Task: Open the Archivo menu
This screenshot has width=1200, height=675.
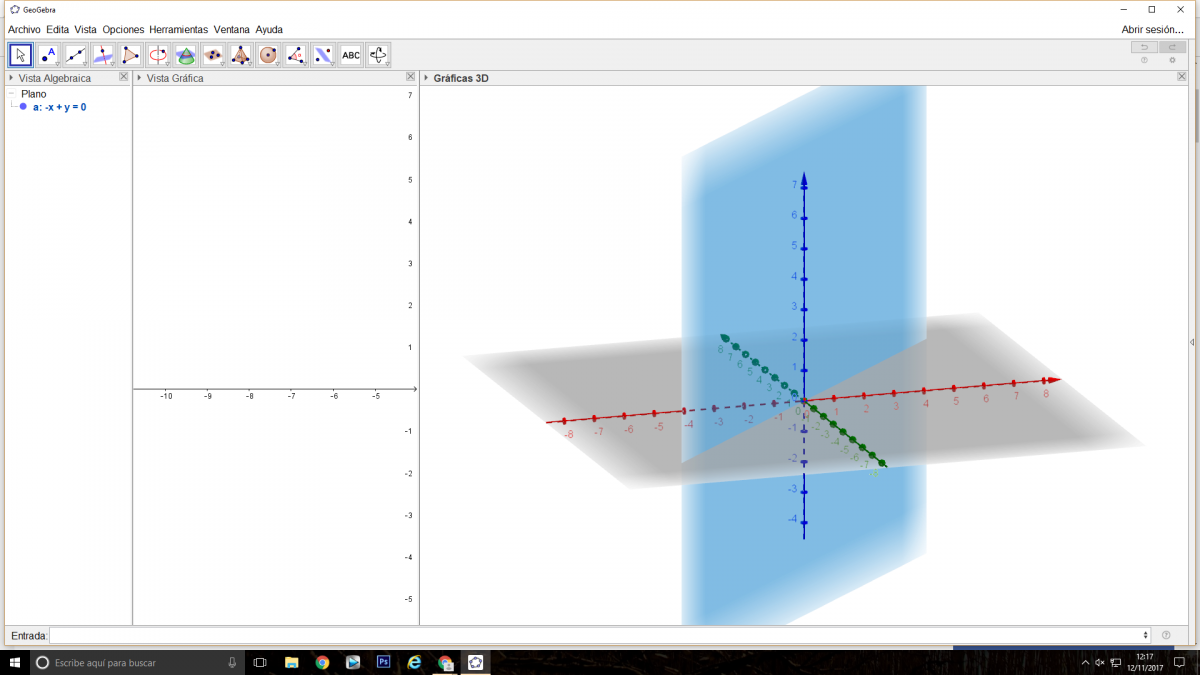Action: [x=24, y=30]
